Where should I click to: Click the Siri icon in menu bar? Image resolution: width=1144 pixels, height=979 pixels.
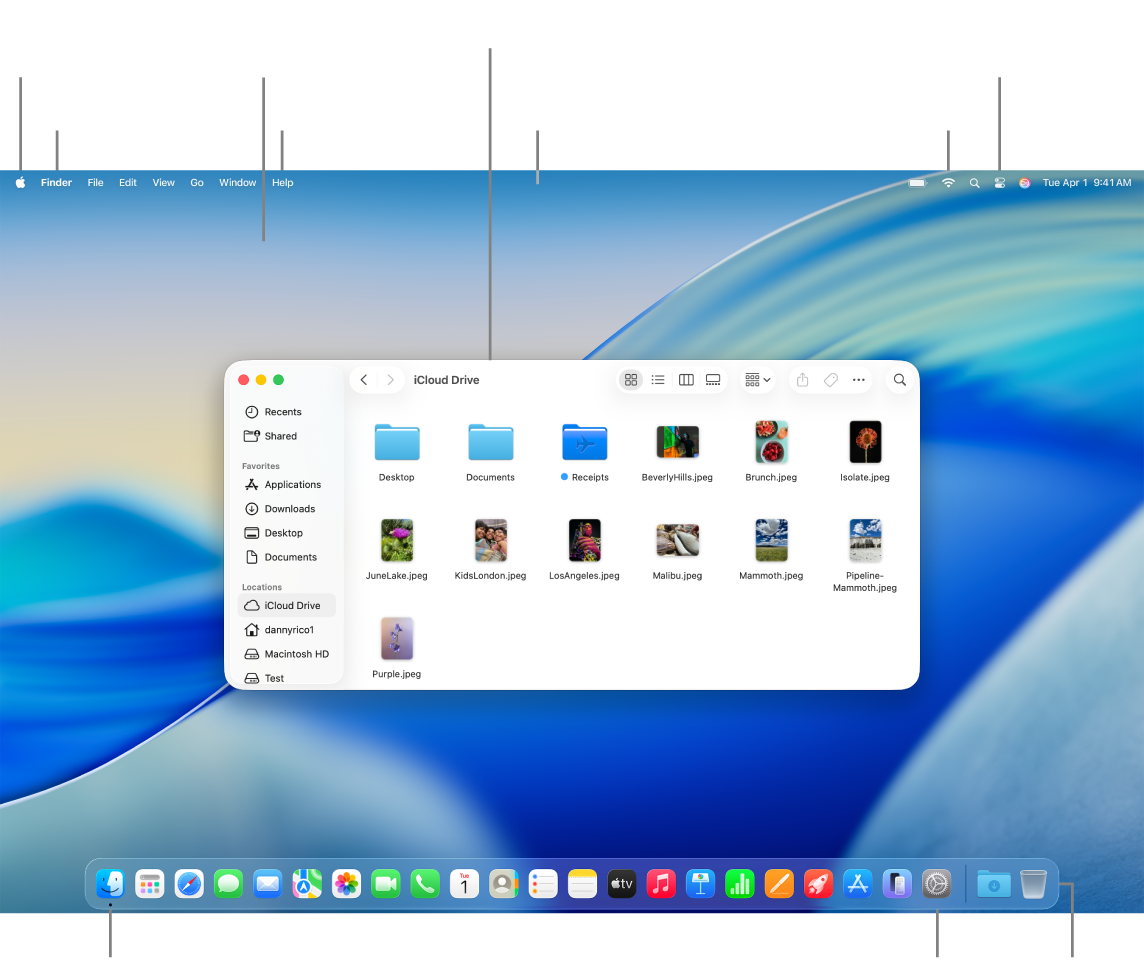coord(1024,183)
